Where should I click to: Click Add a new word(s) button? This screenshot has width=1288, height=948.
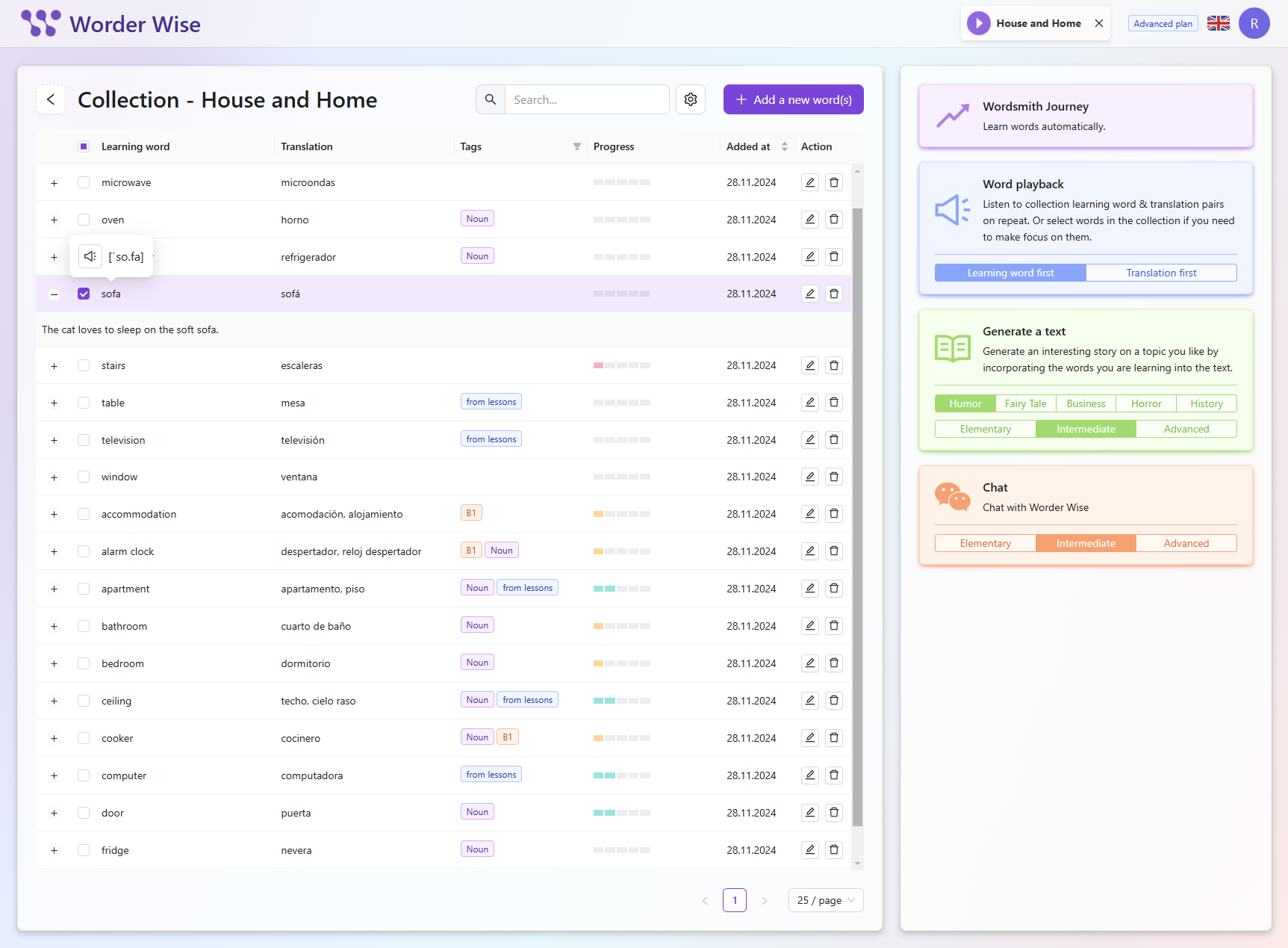794,99
